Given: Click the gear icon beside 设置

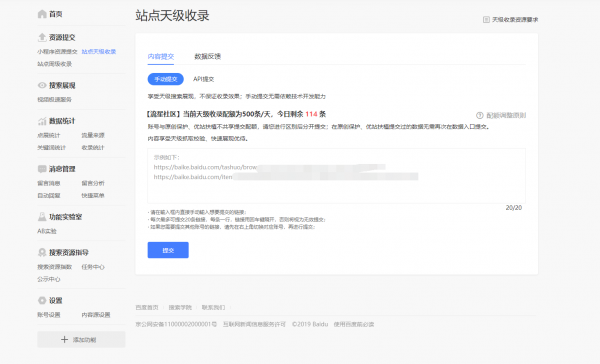Looking at the screenshot, I should [42, 300].
